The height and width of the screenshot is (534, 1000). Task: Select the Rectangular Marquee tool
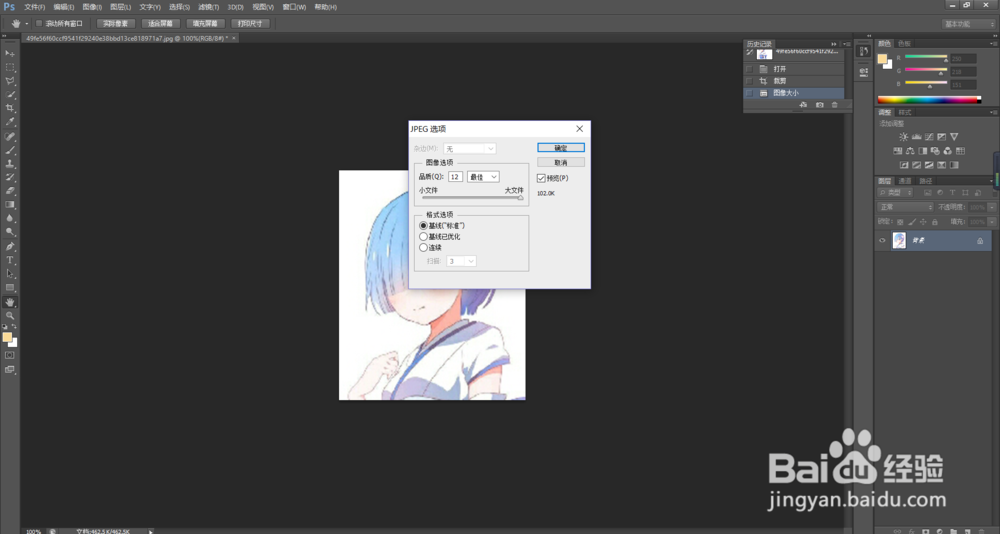tap(10, 67)
